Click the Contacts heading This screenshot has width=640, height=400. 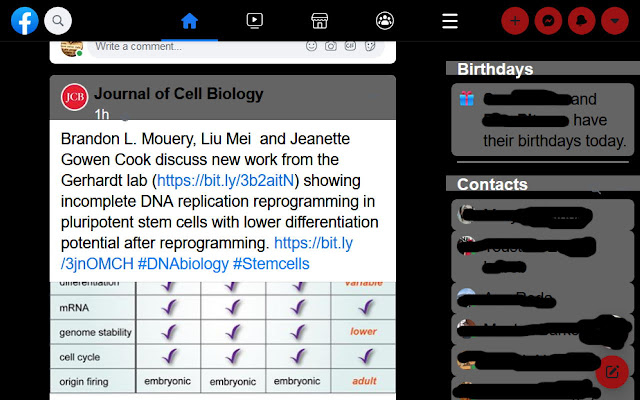click(492, 184)
